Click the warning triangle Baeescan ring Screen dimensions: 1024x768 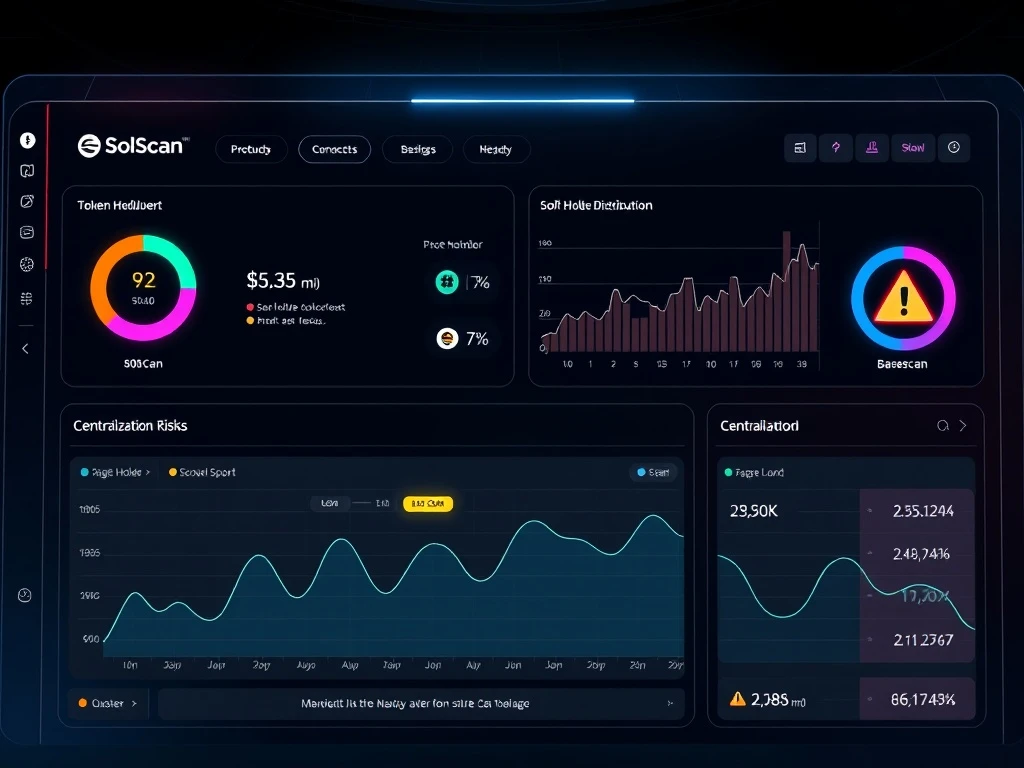pyautogui.click(x=903, y=298)
